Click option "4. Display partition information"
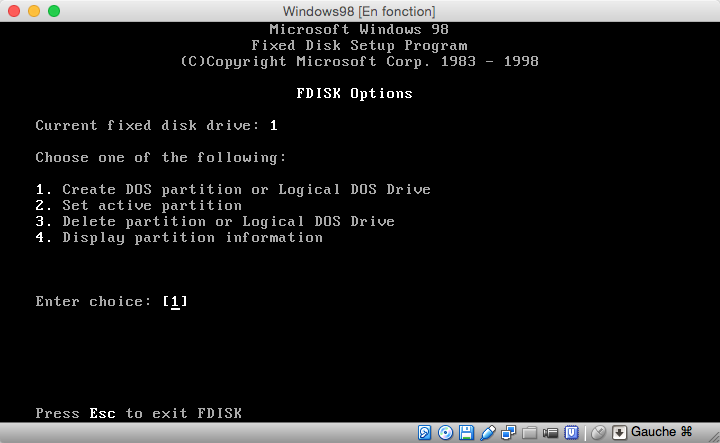Image resolution: width=720 pixels, height=443 pixels. coord(179,238)
